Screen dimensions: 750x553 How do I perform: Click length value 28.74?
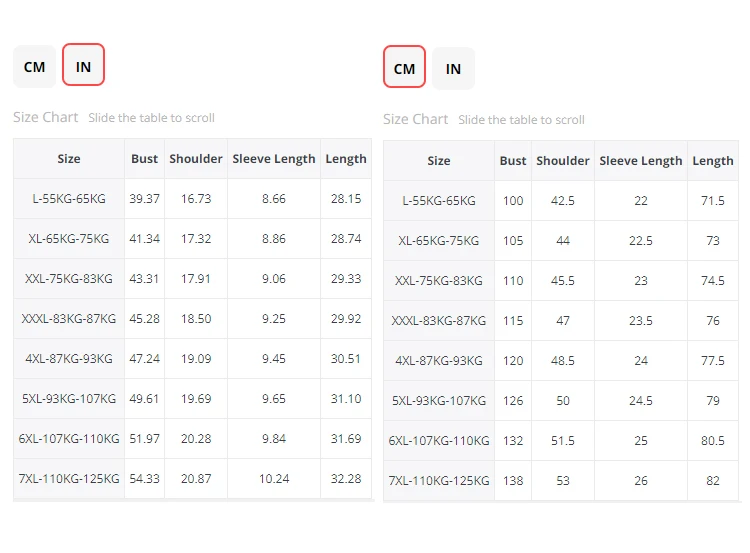click(x=346, y=239)
